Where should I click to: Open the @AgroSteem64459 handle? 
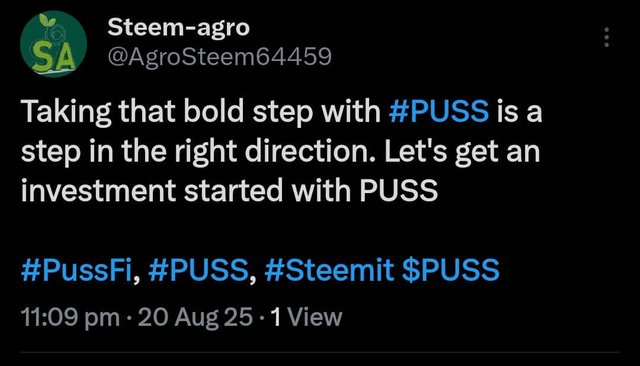[x=220, y=57]
